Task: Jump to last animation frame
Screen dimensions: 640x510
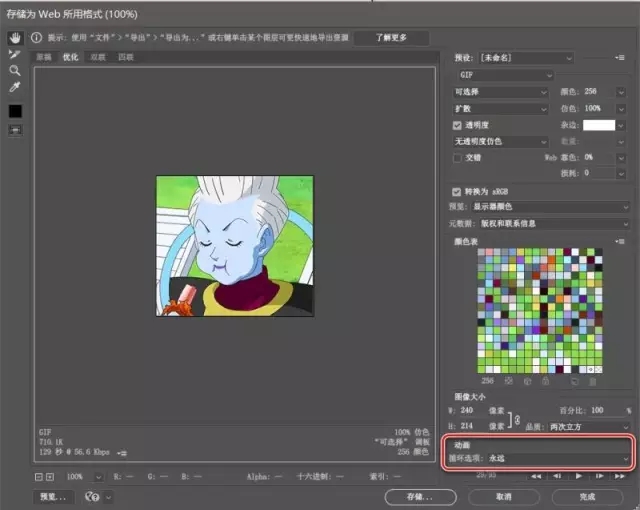Action: pos(620,476)
